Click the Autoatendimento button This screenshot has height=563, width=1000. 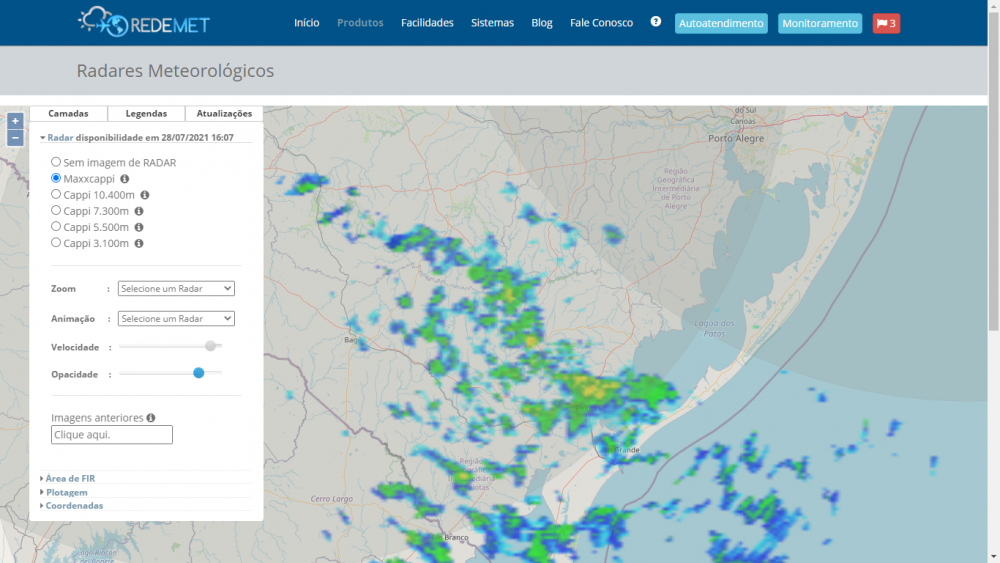point(721,23)
